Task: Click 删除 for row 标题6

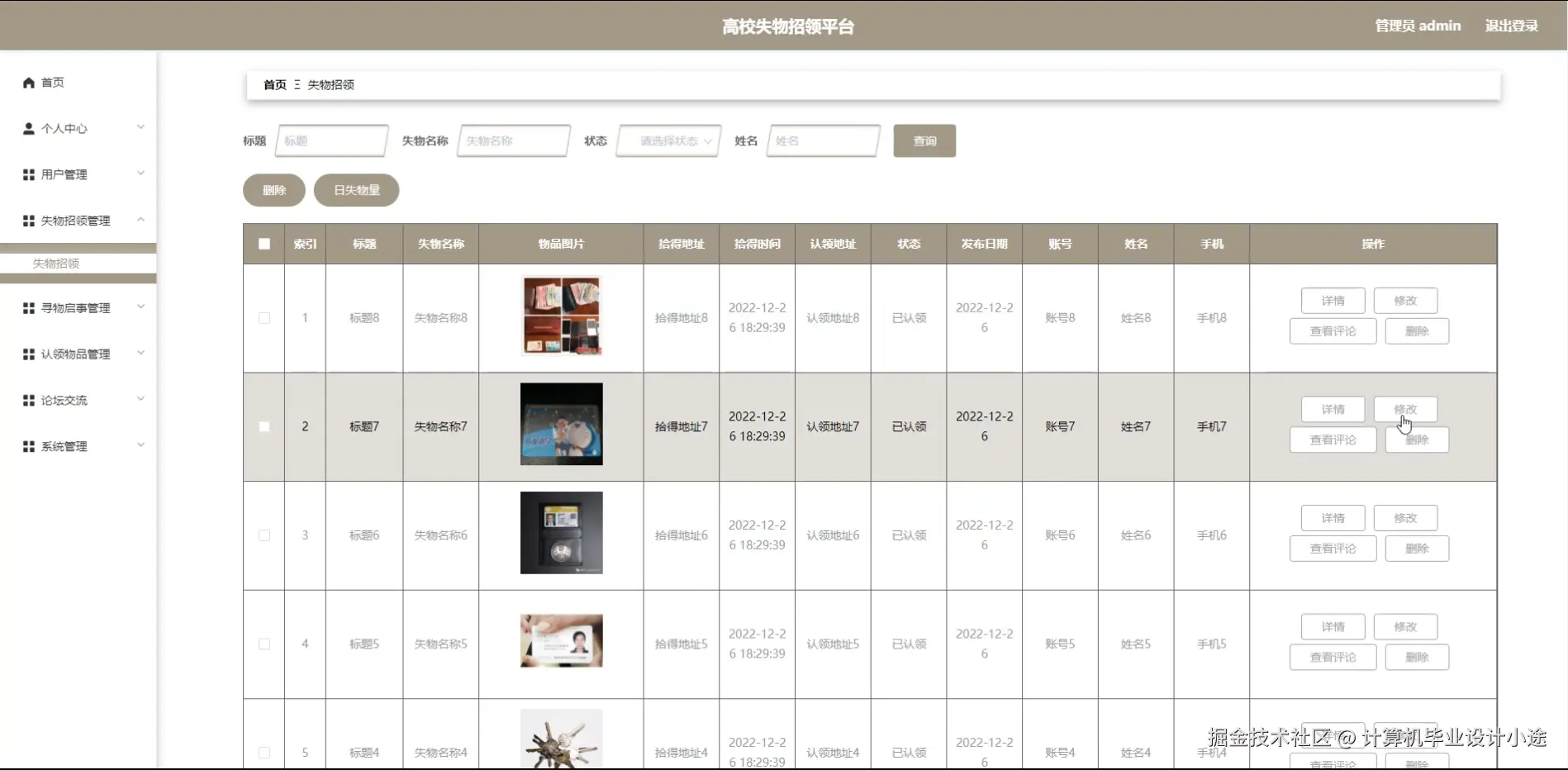Action: tap(1417, 549)
